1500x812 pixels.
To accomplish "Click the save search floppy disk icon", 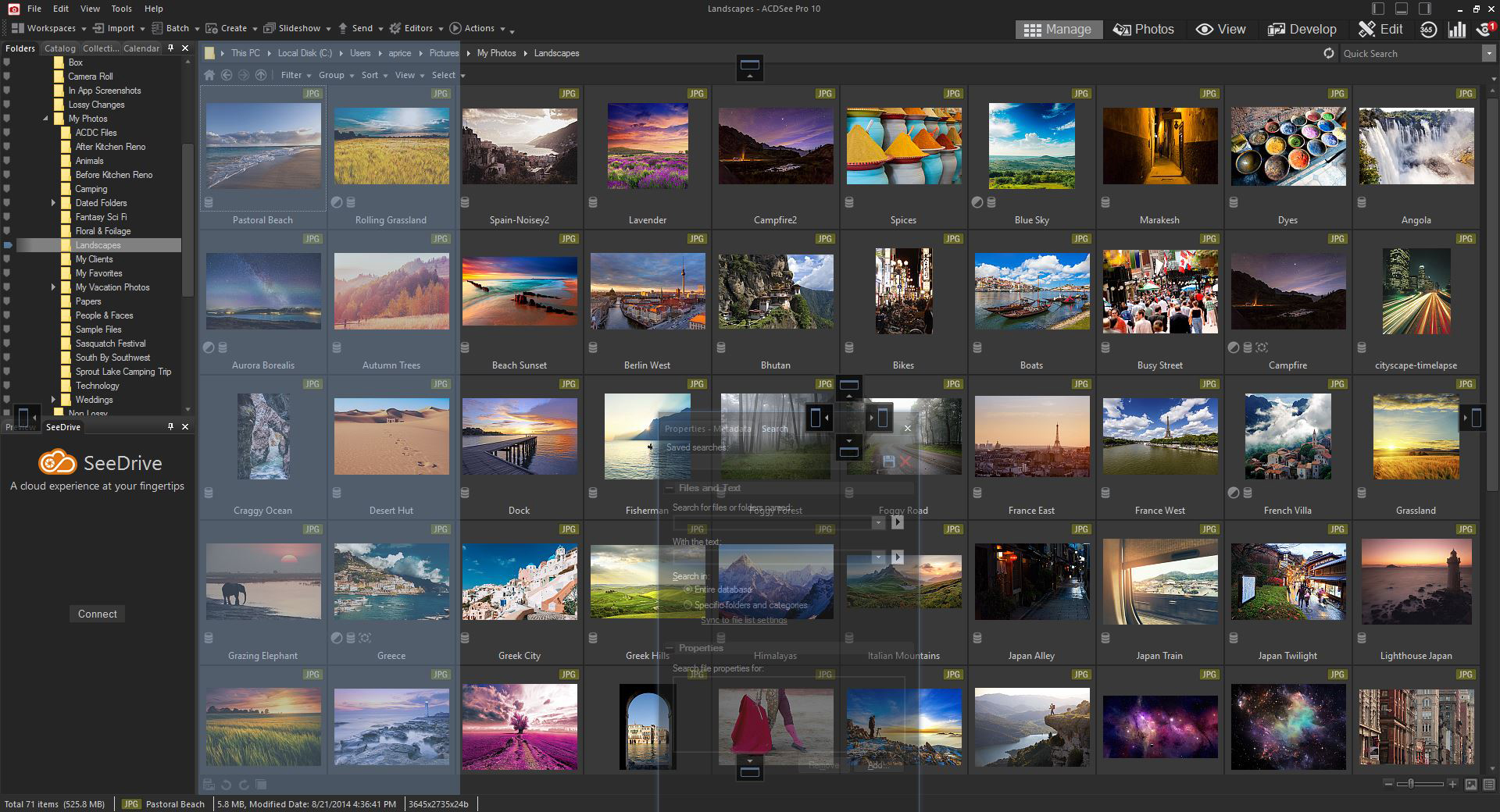I will [x=888, y=461].
